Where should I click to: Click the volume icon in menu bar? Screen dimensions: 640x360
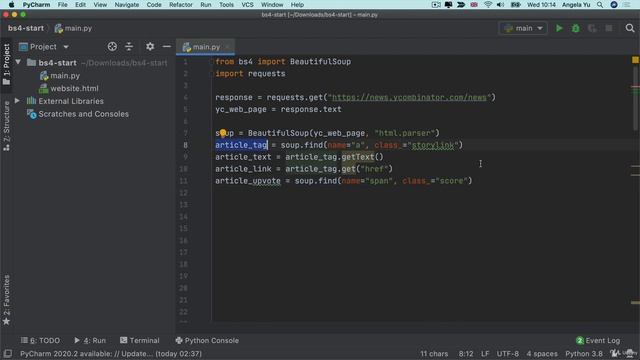500,4
